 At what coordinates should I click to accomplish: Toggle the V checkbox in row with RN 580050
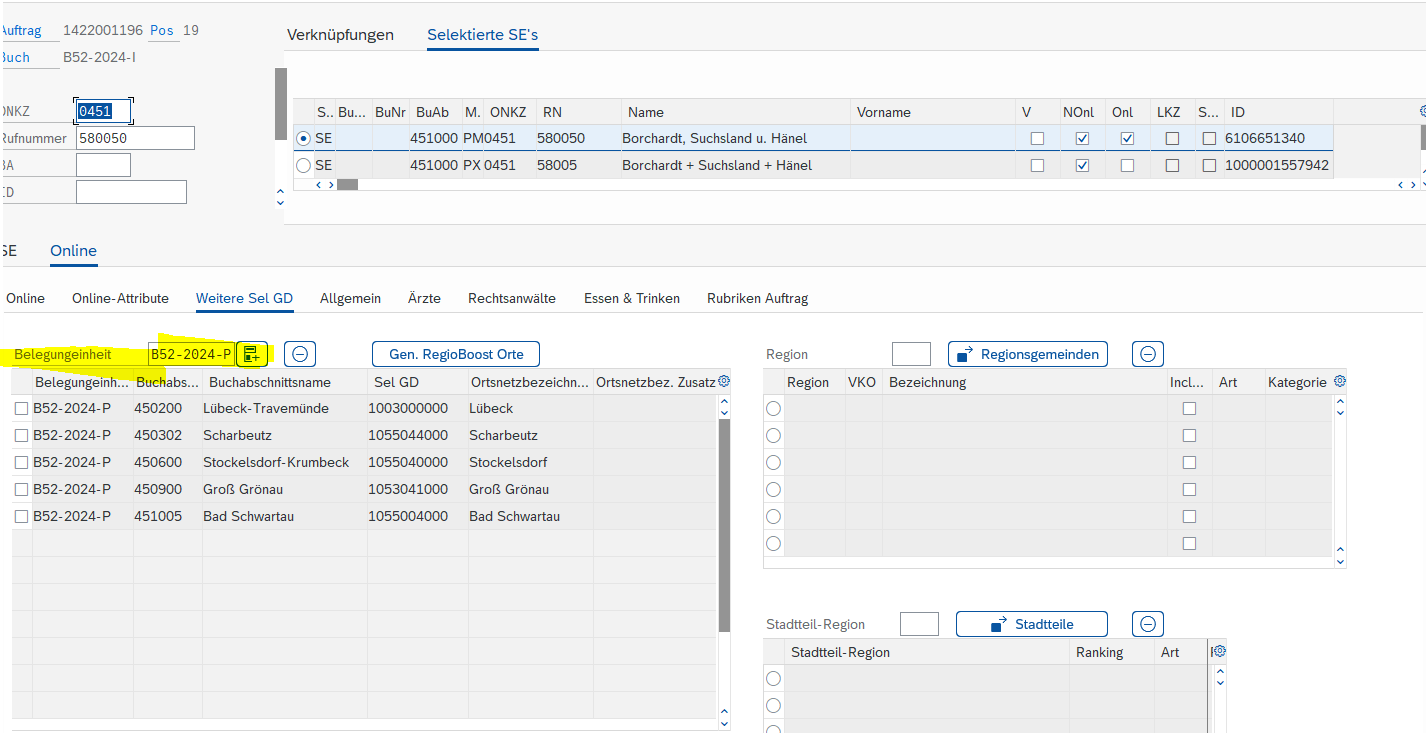tap(1037, 138)
